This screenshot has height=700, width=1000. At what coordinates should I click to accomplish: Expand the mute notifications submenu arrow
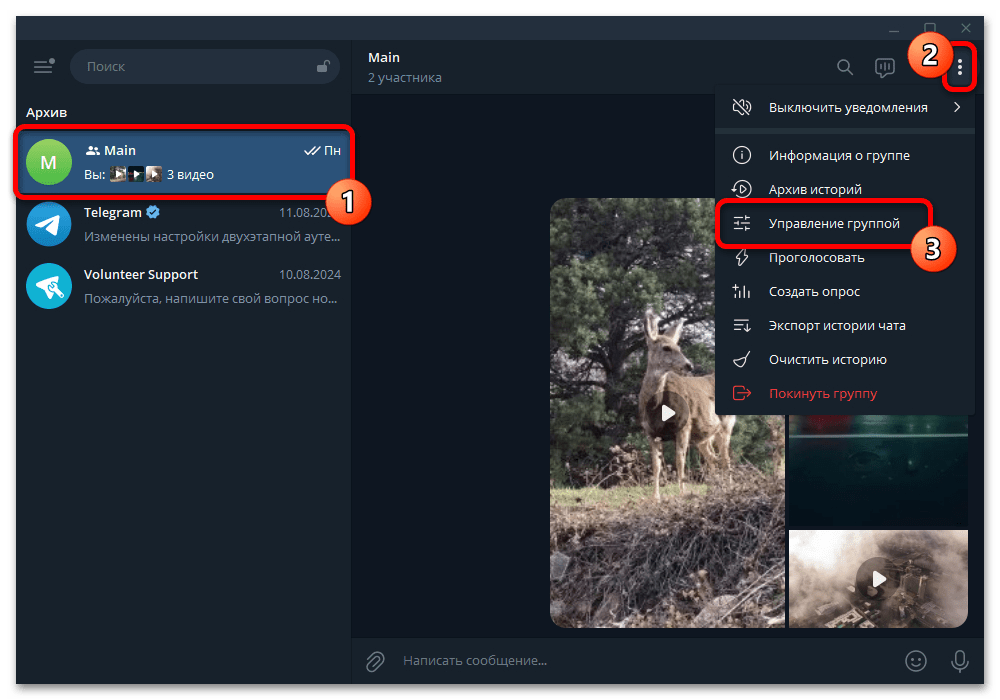[956, 107]
